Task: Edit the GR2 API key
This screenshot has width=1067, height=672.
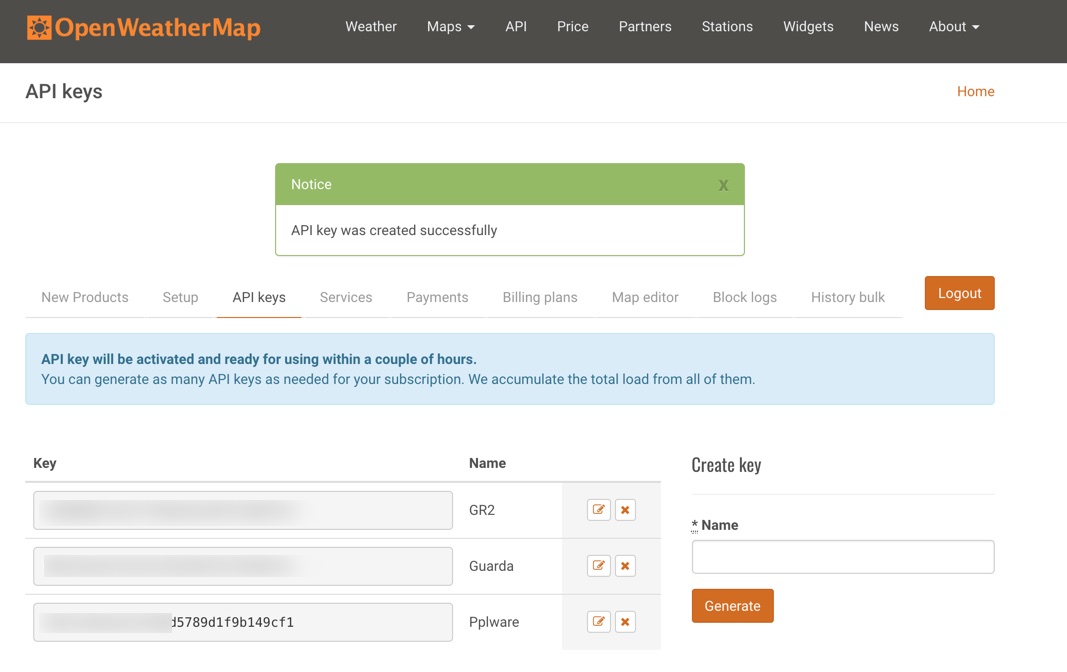Action: 598,510
